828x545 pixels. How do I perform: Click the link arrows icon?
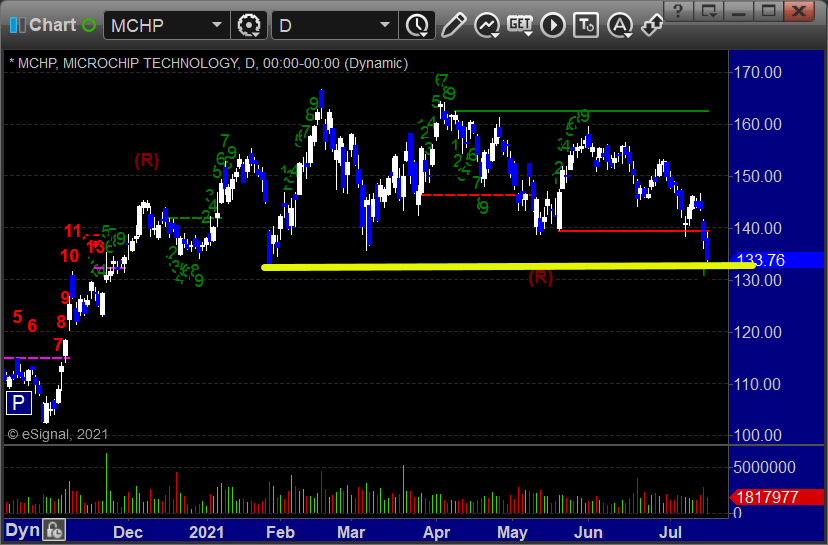click(x=652, y=25)
